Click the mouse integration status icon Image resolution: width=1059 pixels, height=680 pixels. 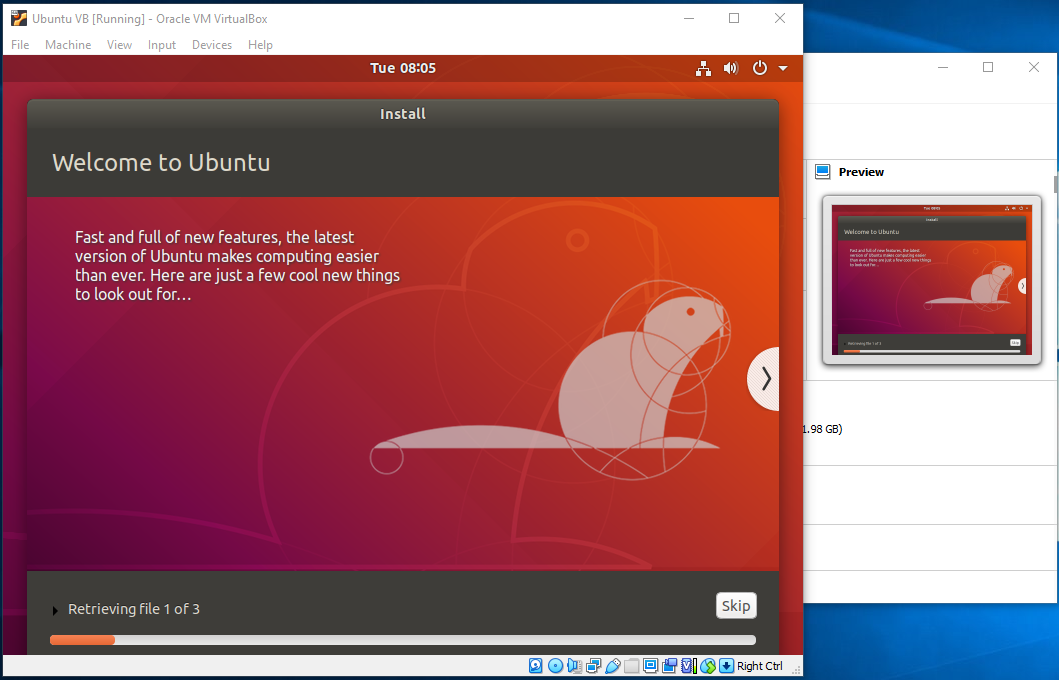(x=708, y=666)
